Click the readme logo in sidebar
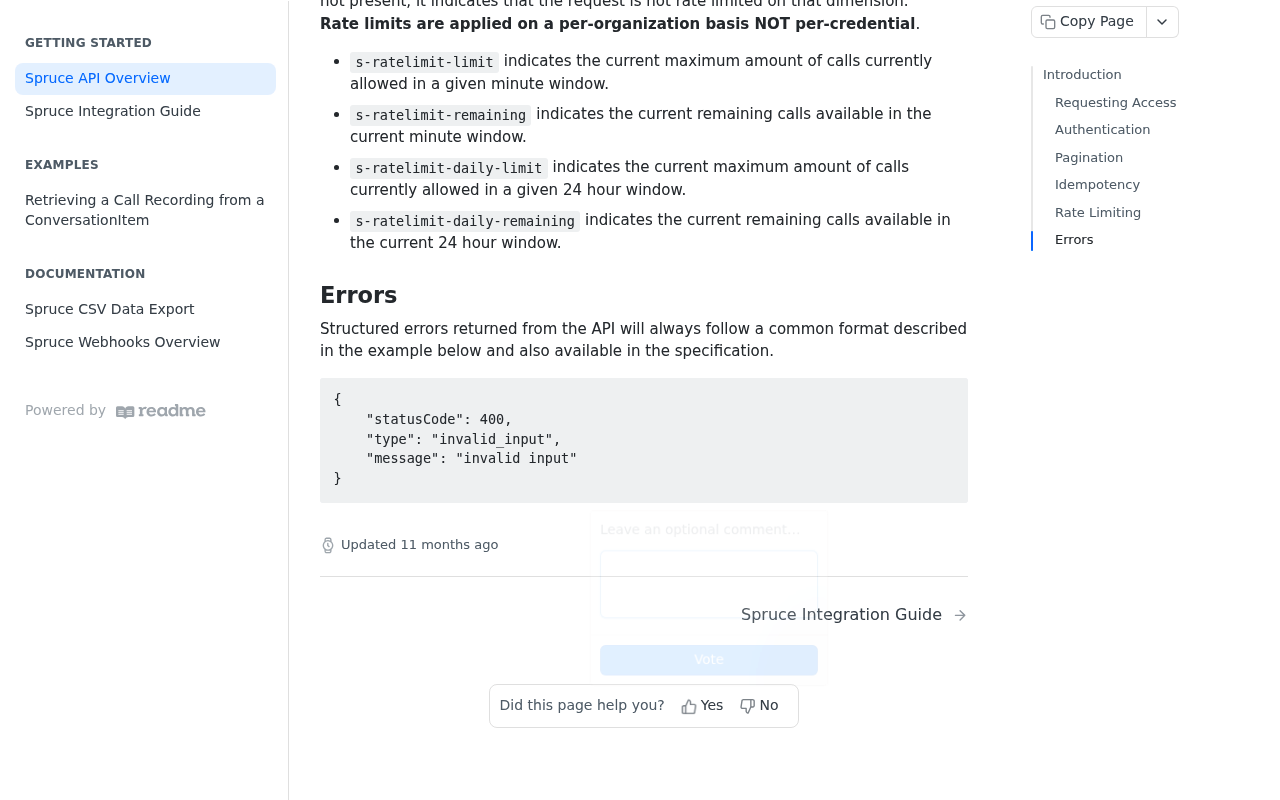 click(161, 411)
